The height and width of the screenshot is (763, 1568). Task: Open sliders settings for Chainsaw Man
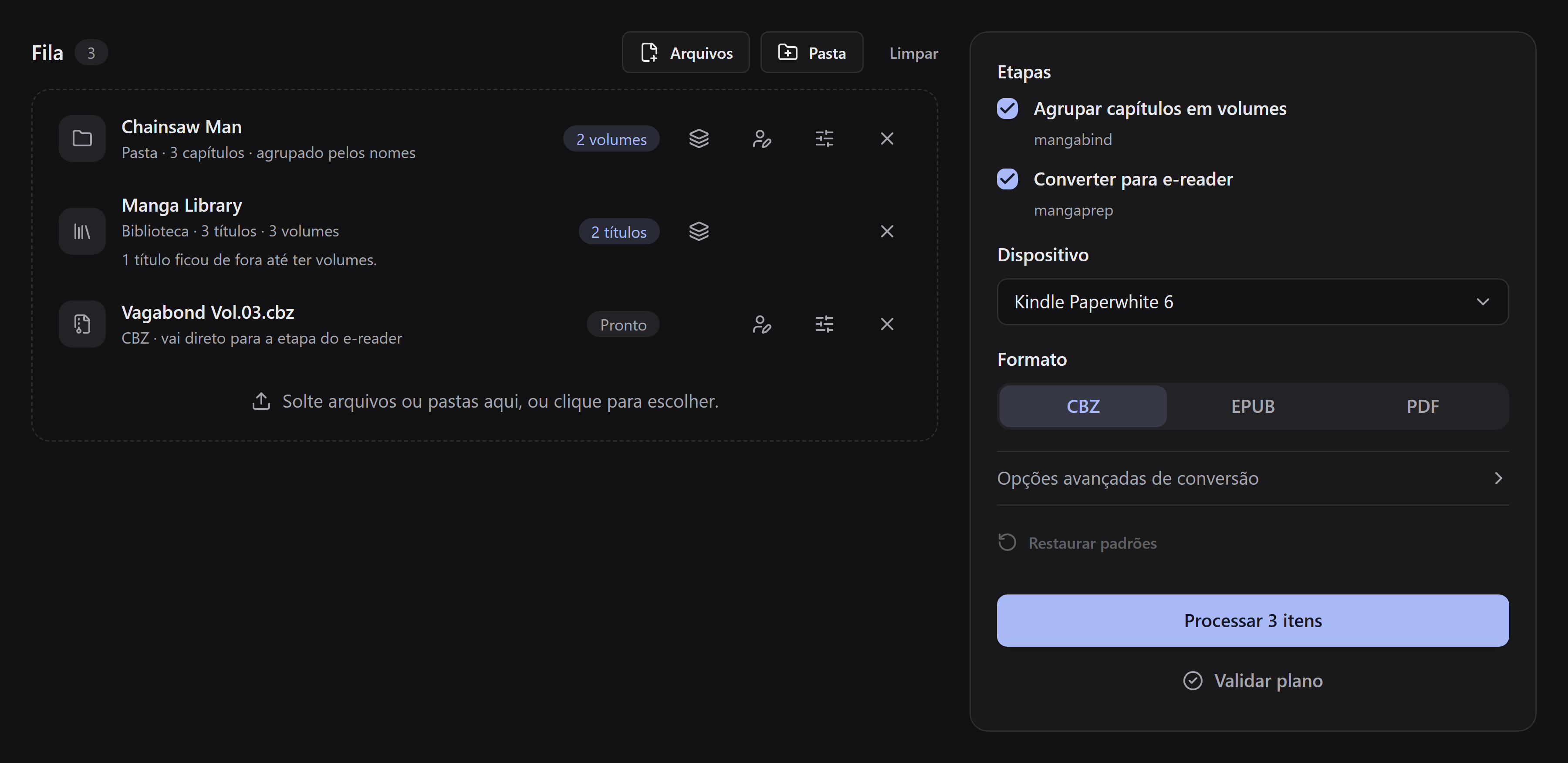coord(824,139)
